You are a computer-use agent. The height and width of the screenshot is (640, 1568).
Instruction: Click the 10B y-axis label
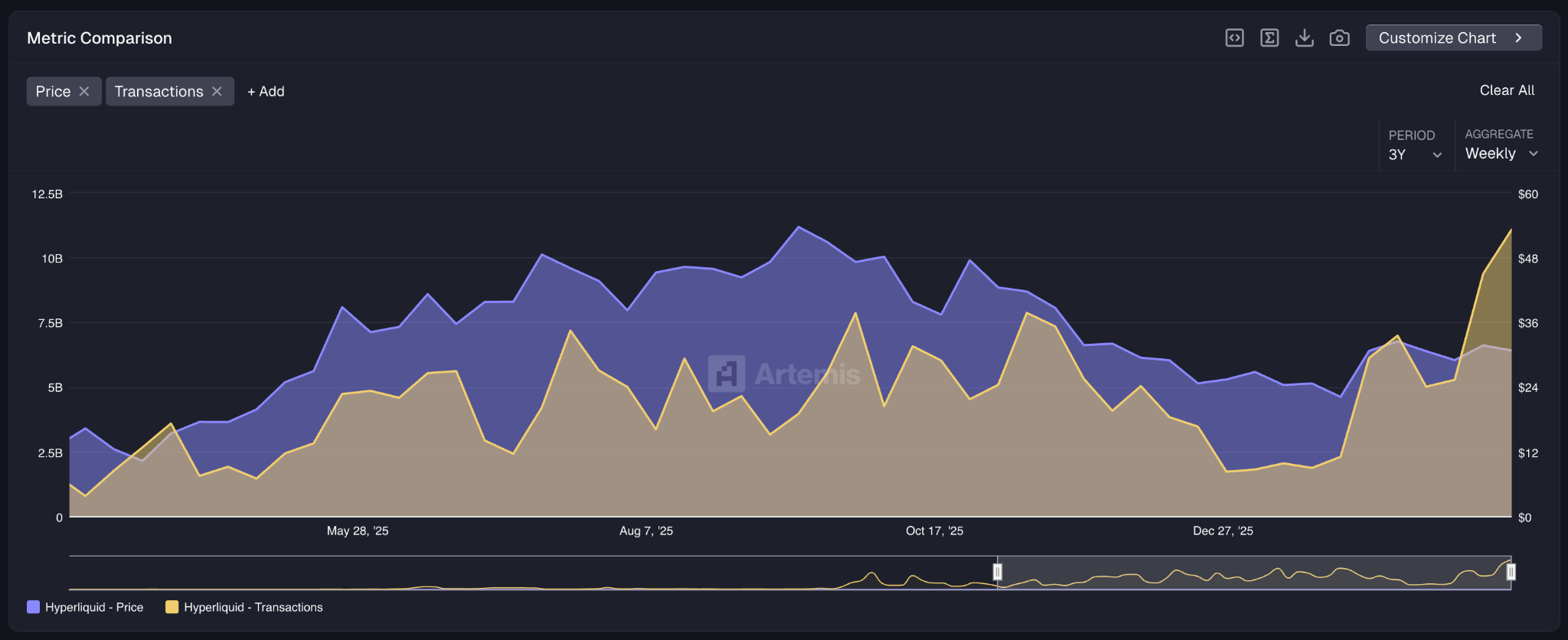[x=52, y=259]
